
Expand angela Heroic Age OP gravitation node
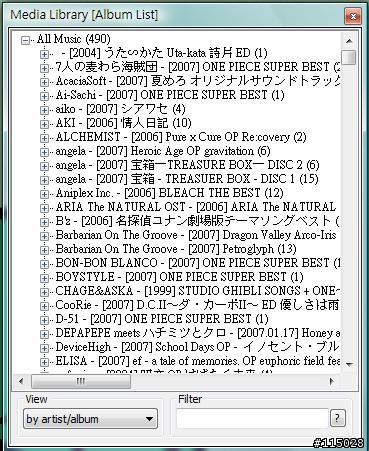point(44,153)
